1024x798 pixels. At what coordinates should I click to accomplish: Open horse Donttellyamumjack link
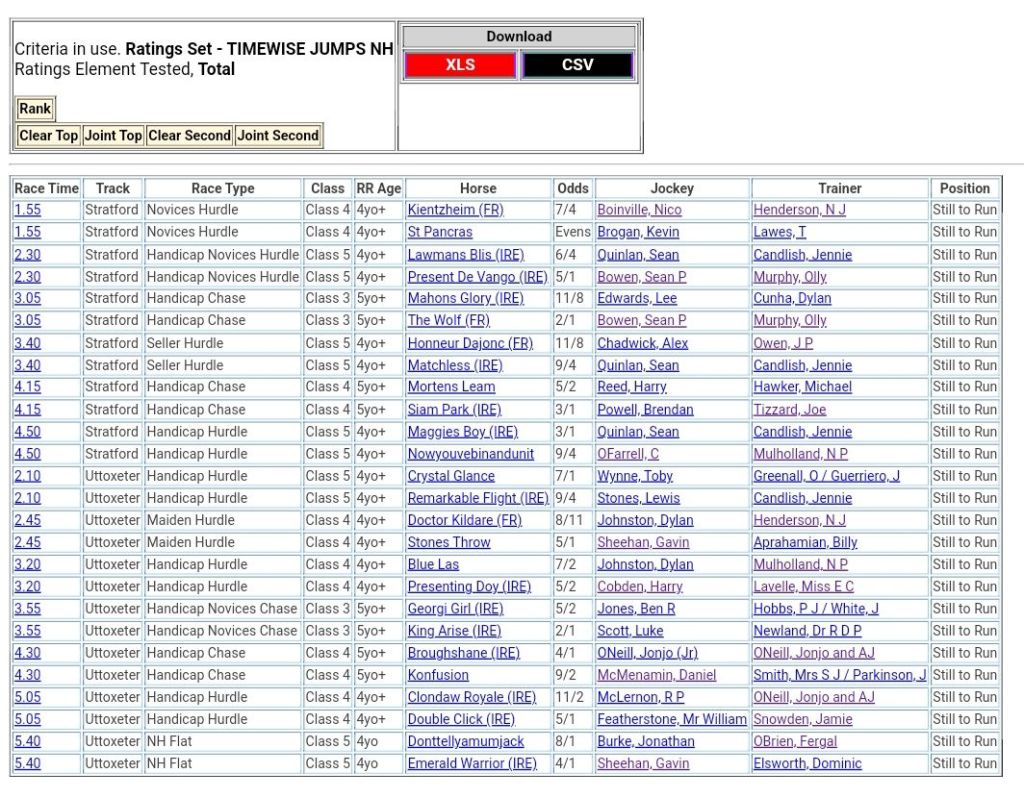(x=465, y=741)
